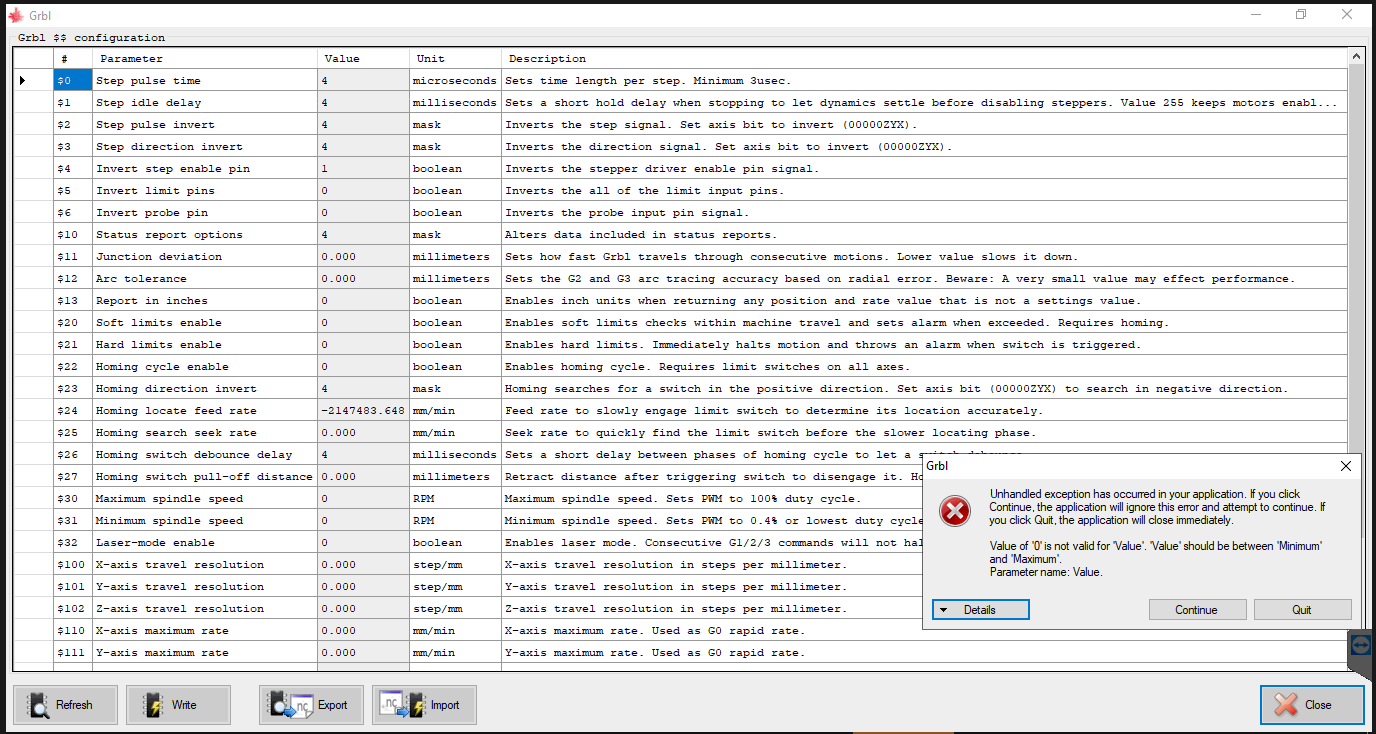Image resolution: width=1376 pixels, height=734 pixels.
Task: Click the TeamViewer side panel icon
Action: 1361,645
